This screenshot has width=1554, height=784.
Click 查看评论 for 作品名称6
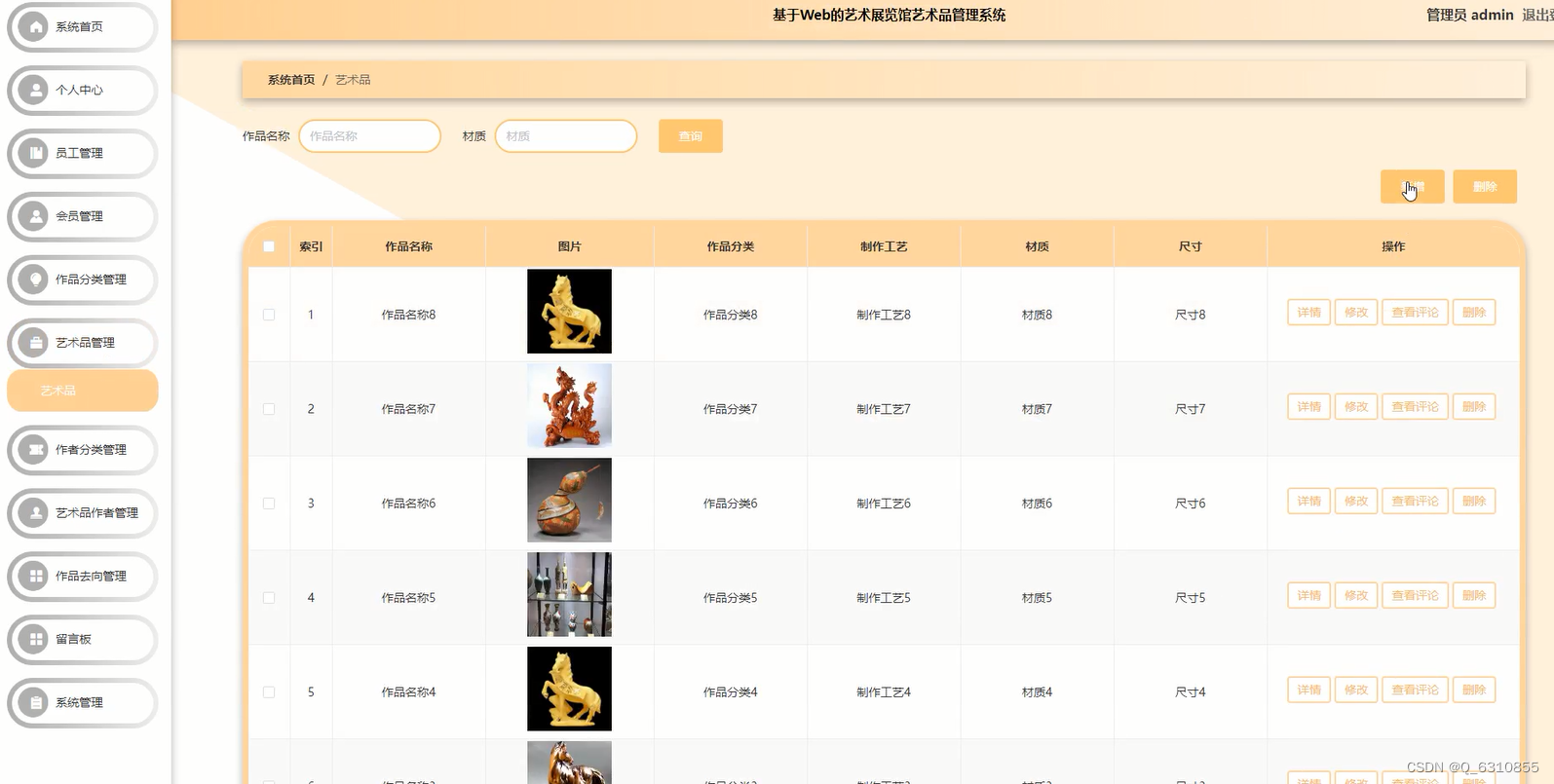[x=1415, y=502]
